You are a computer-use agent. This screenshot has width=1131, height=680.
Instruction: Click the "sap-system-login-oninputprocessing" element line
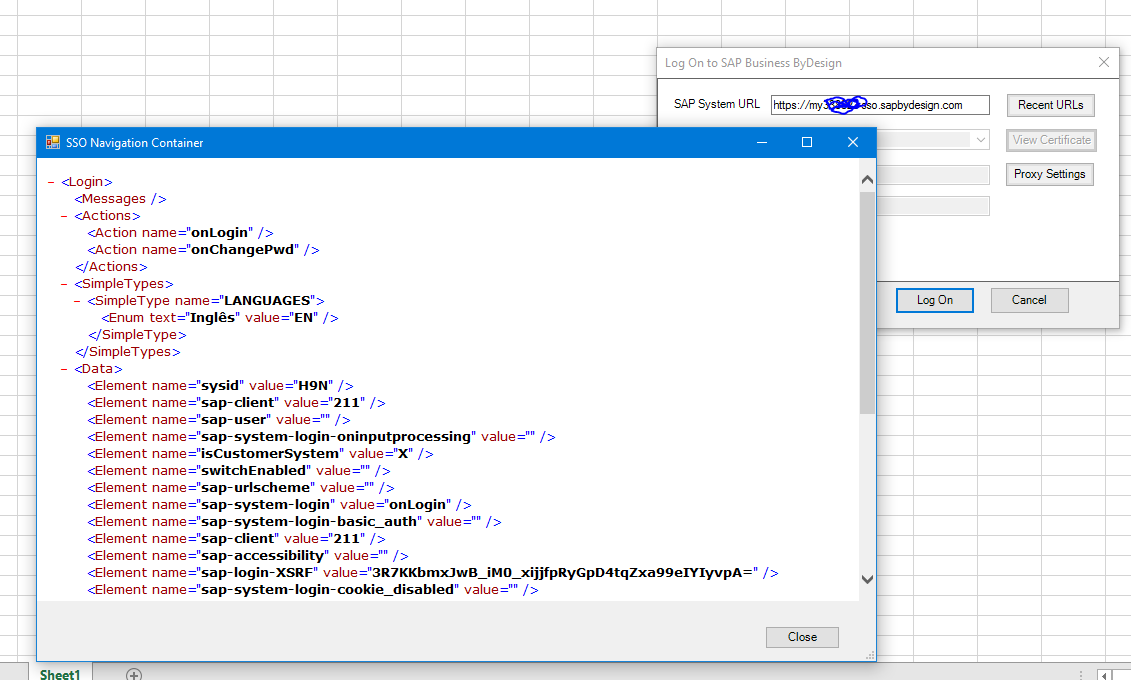pyautogui.click(x=322, y=437)
